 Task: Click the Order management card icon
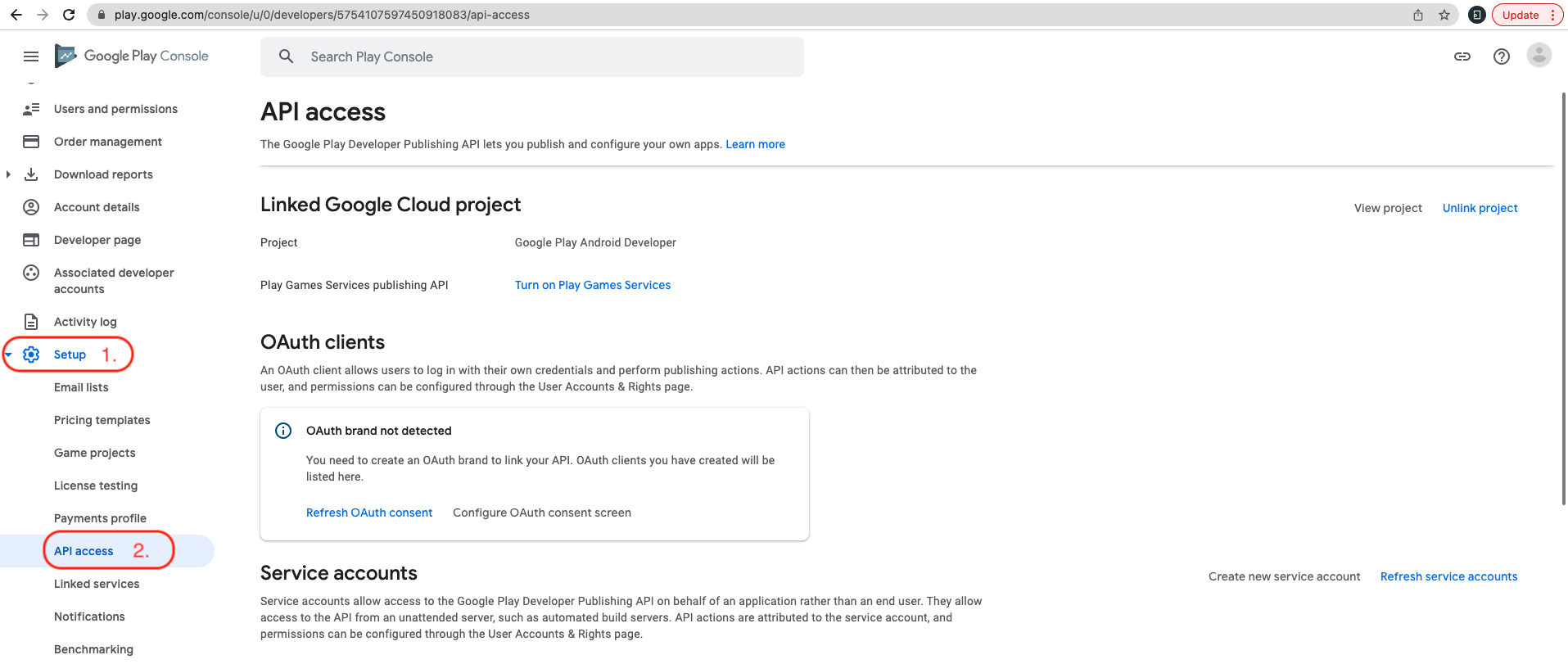pyautogui.click(x=31, y=142)
